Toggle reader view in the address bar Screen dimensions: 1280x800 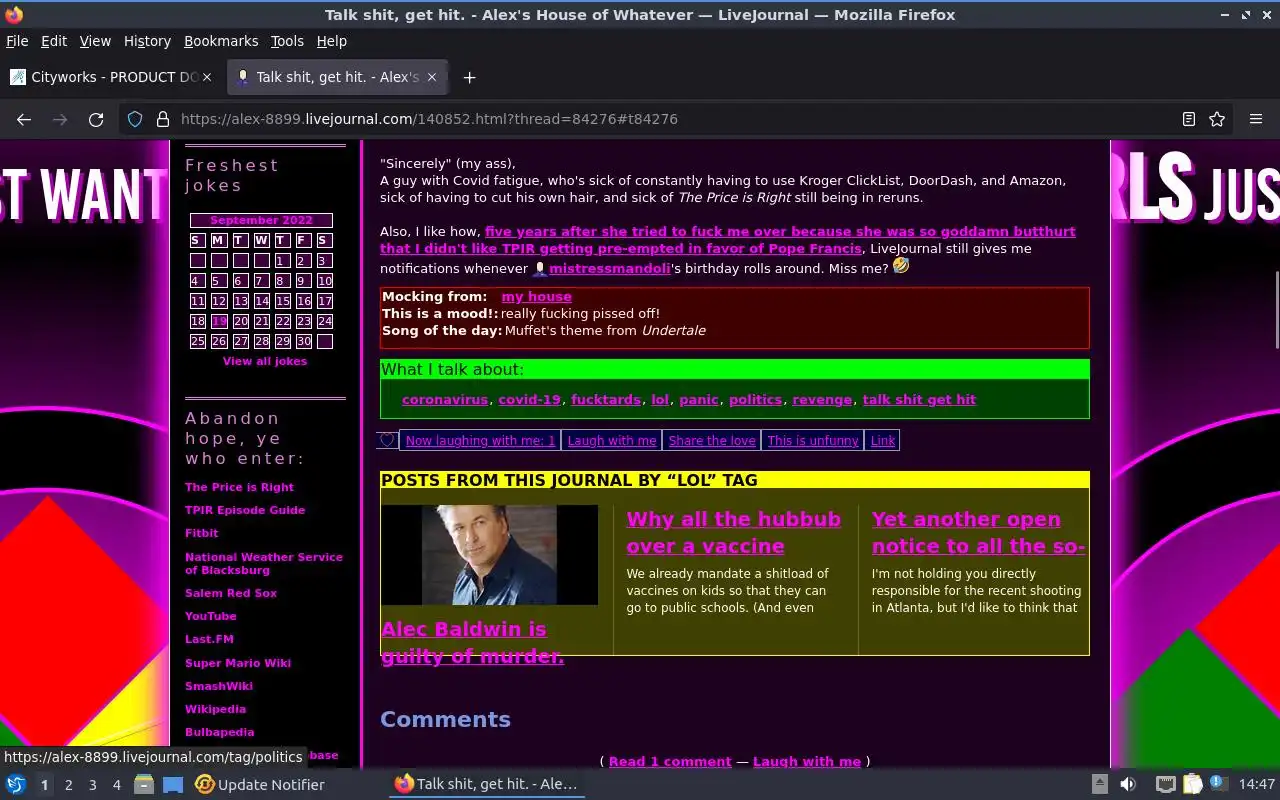[1188, 119]
